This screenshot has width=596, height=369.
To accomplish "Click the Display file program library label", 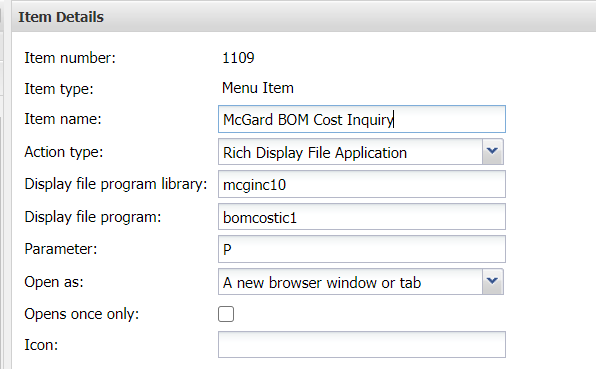I will coord(116,184).
